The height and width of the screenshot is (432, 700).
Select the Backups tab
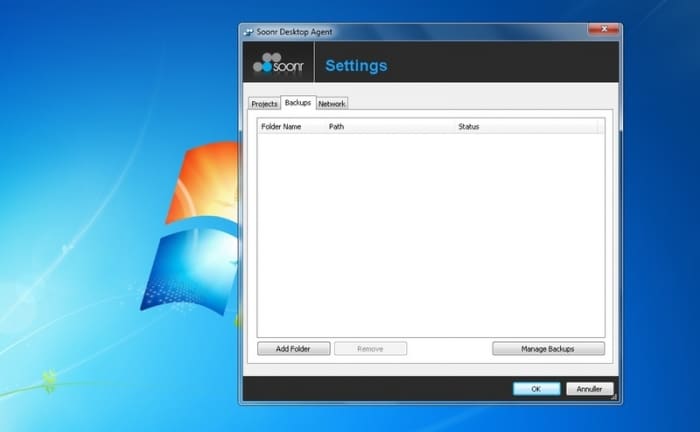point(297,103)
